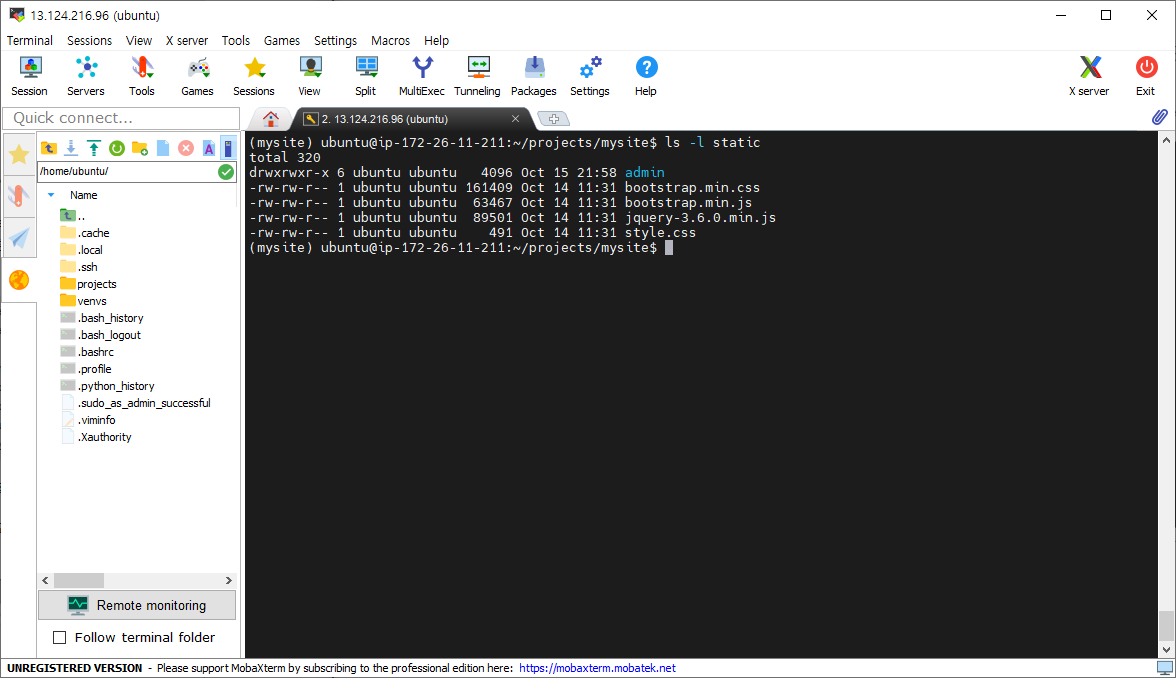The image size is (1176, 678).
Task: Click the purple A rename icon
Action: tap(208, 148)
